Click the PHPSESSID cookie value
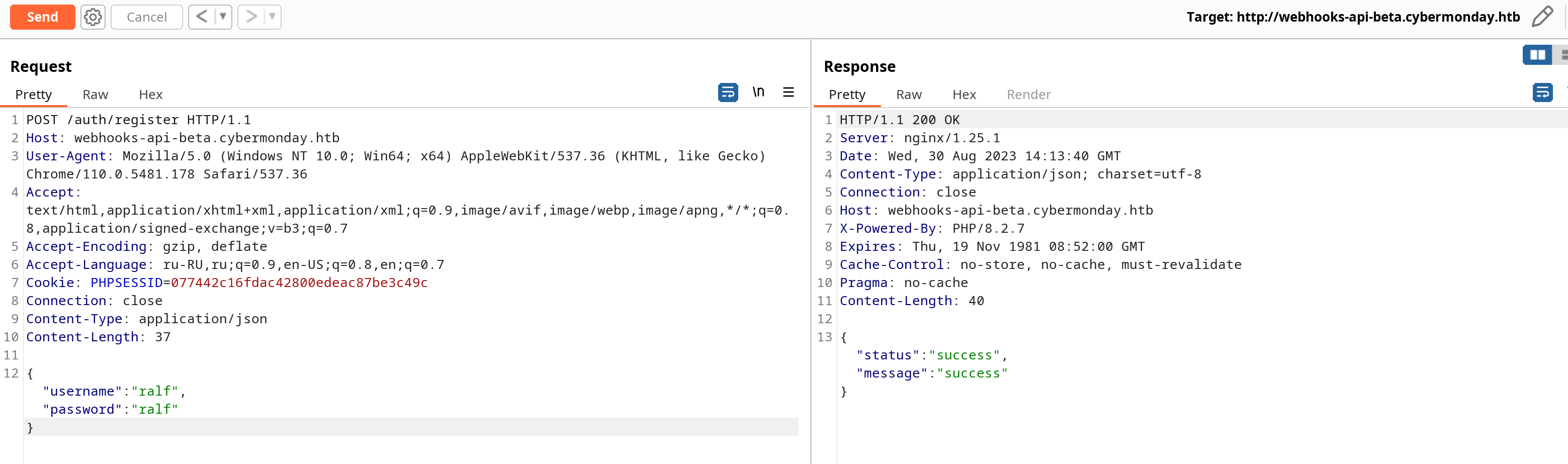 click(299, 283)
